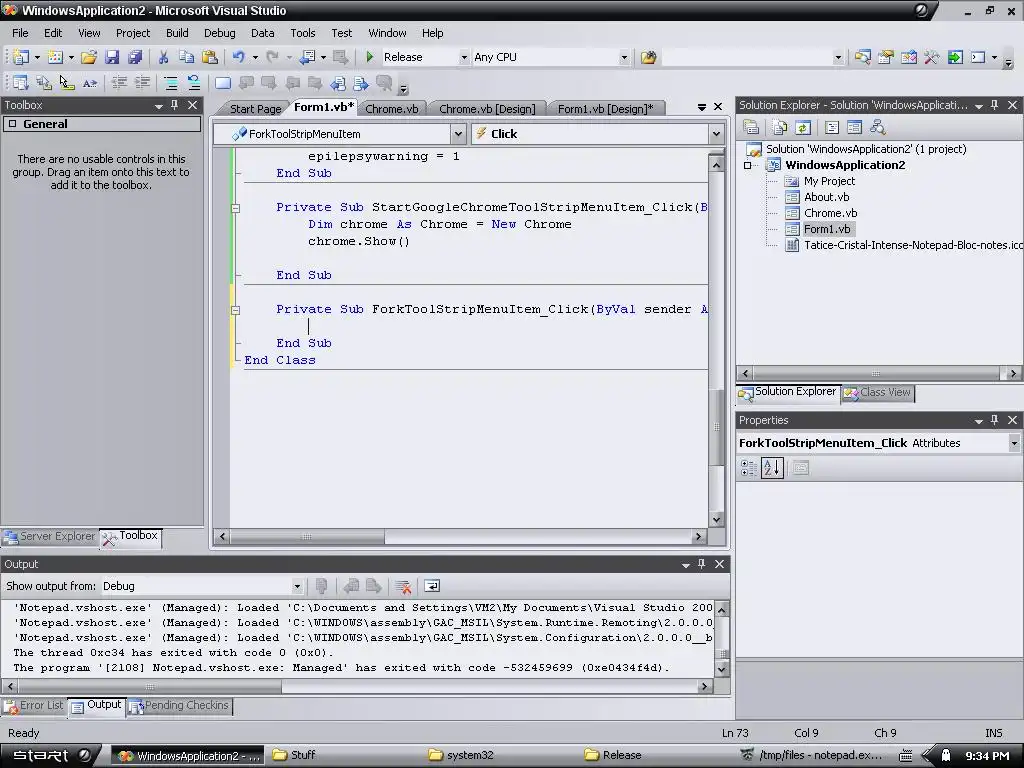Switch to the Class View tab
The width and height of the screenshot is (1024, 768).
coord(878,392)
